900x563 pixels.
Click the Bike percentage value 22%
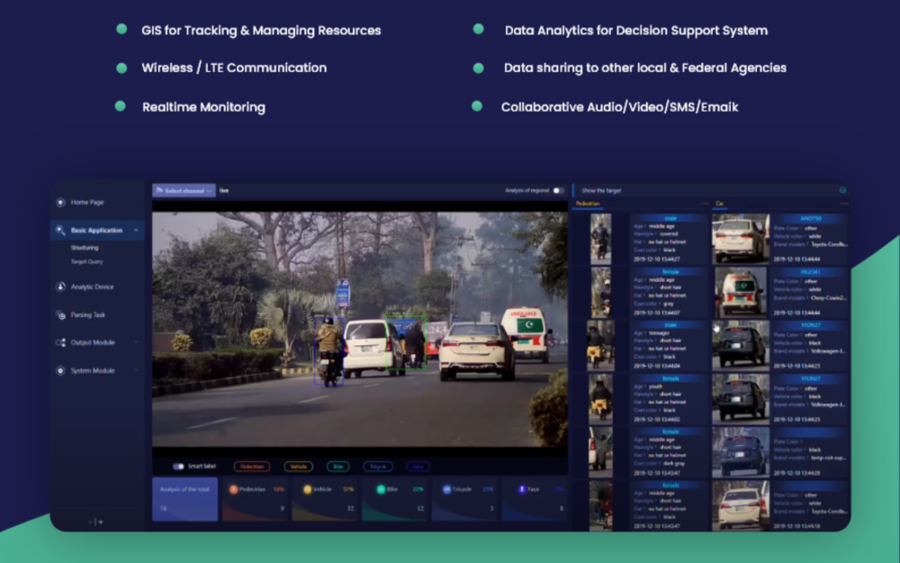(418, 490)
